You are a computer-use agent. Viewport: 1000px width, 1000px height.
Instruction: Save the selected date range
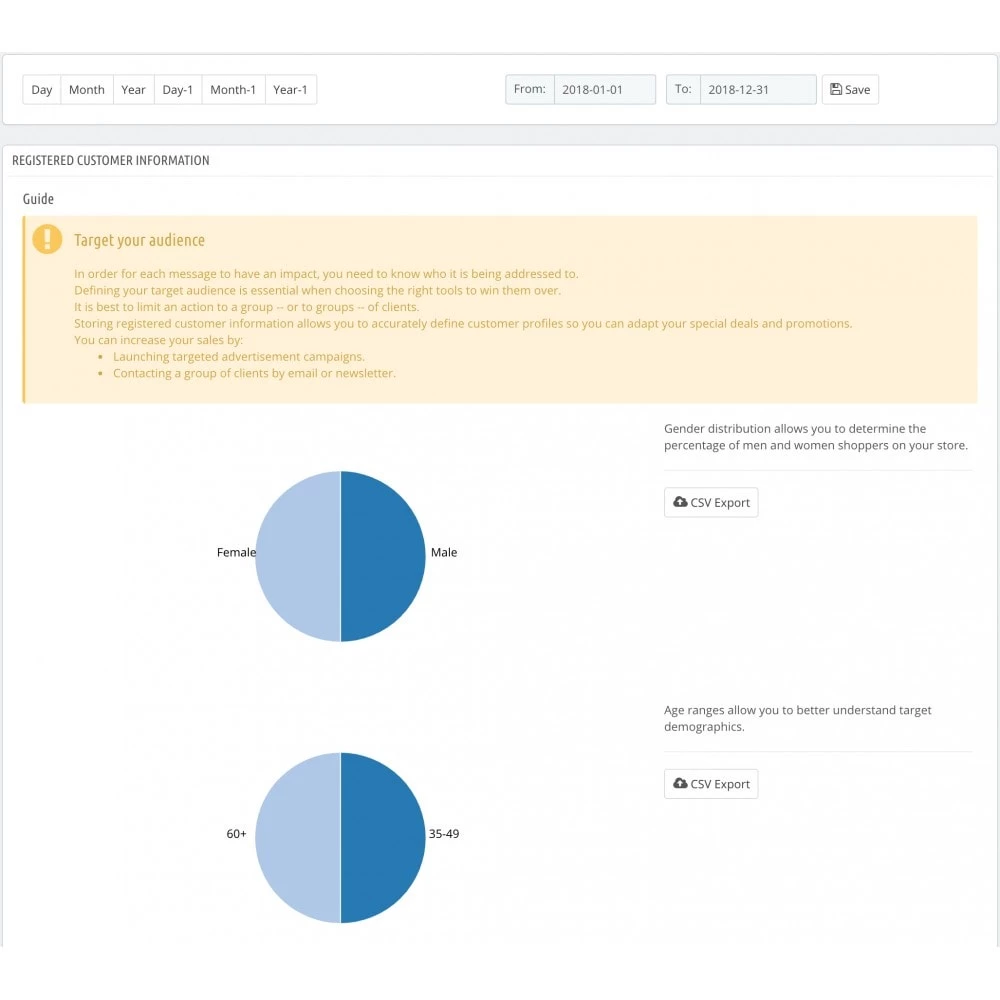click(850, 89)
